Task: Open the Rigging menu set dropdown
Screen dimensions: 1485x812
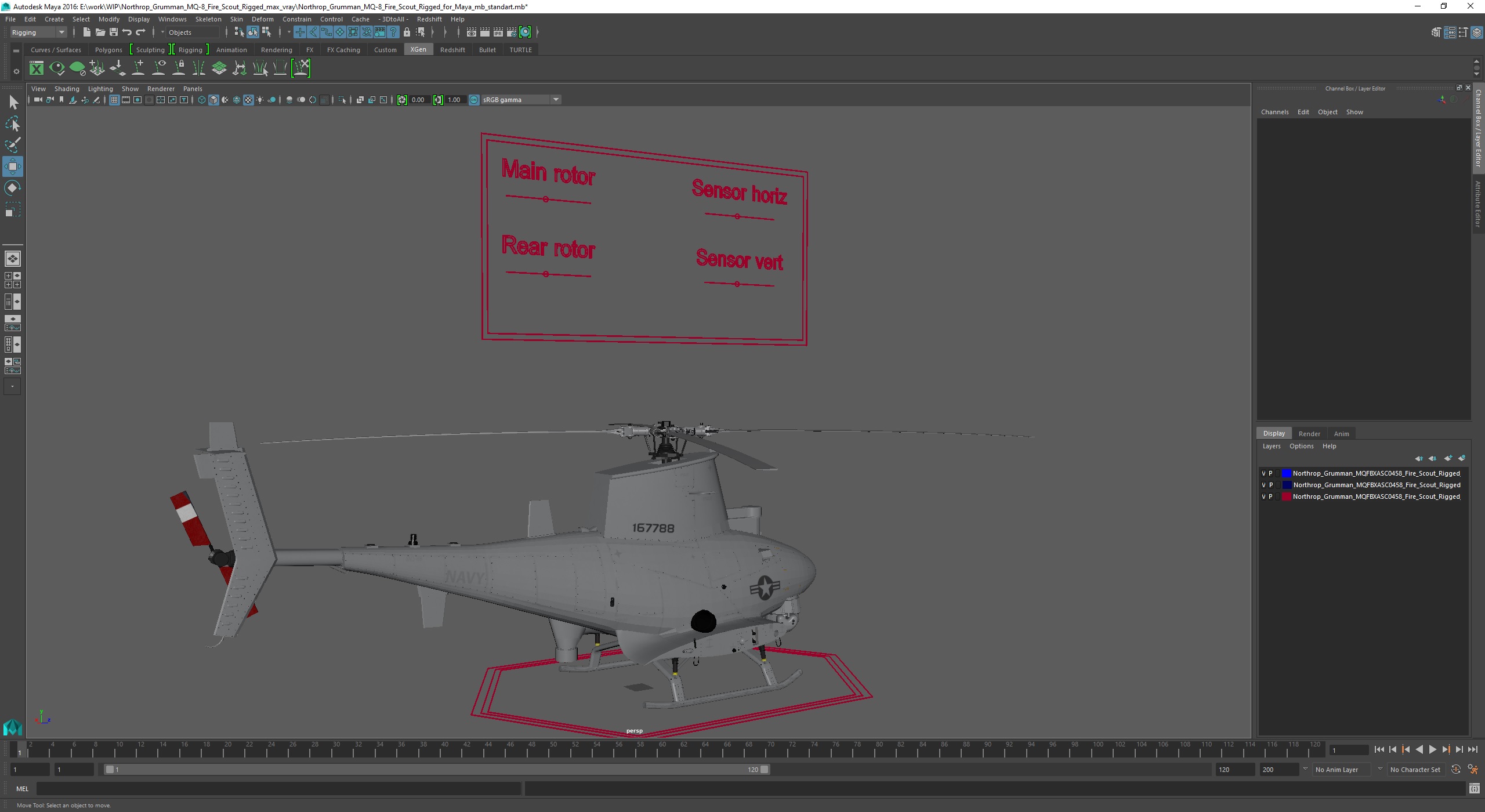Action: (38, 32)
